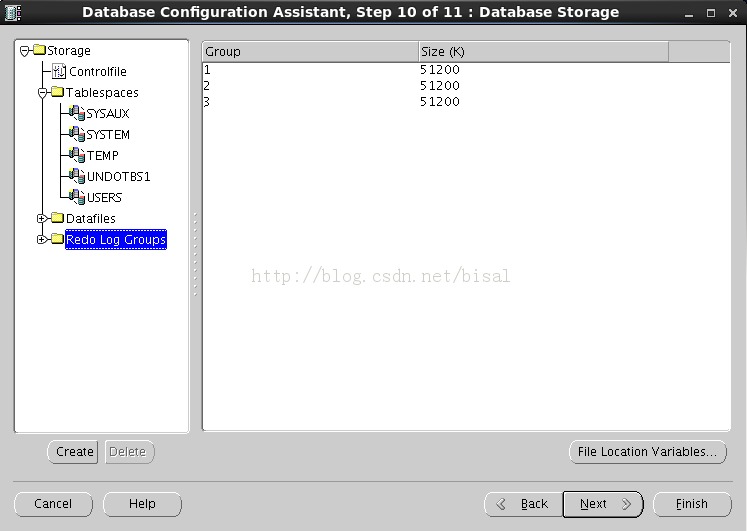Click the SYSAUX tablespace icon
Screen dimensions: 747x531
click(76, 113)
